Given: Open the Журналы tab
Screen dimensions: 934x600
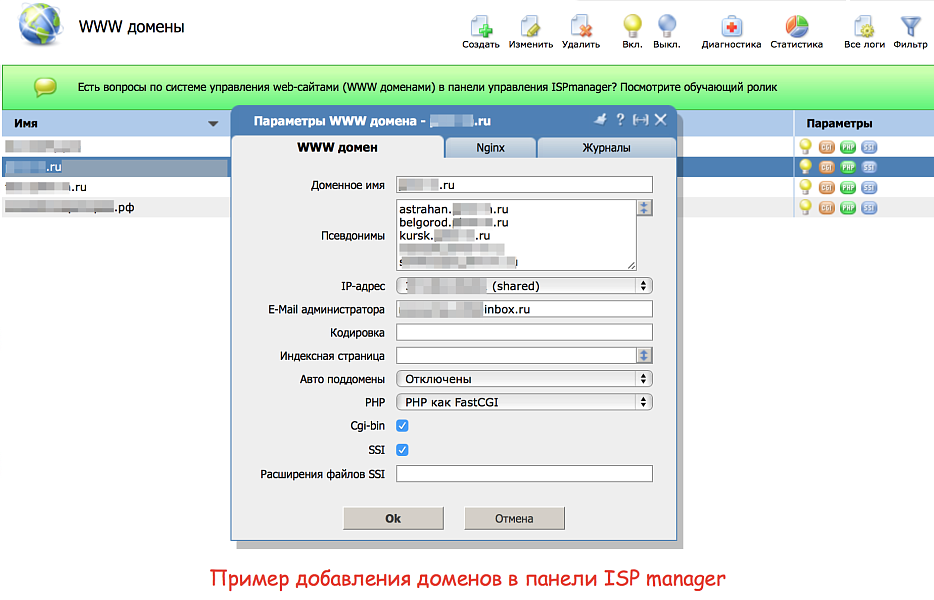Looking at the screenshot, I should (605, 146).
